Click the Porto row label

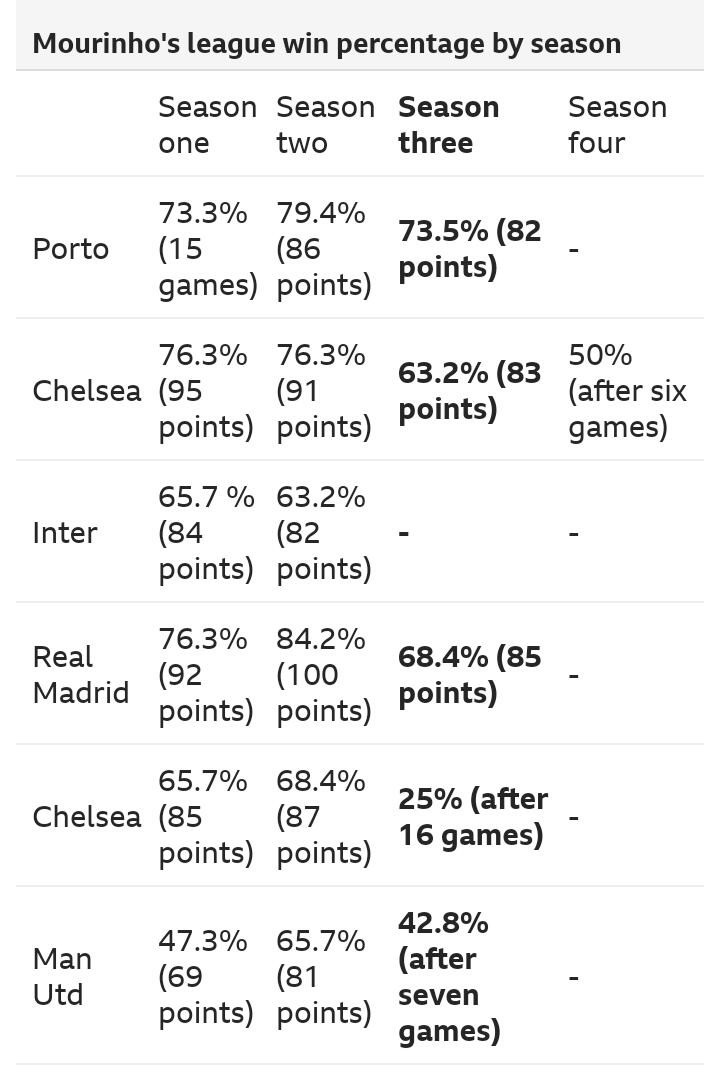pos(70,248)
